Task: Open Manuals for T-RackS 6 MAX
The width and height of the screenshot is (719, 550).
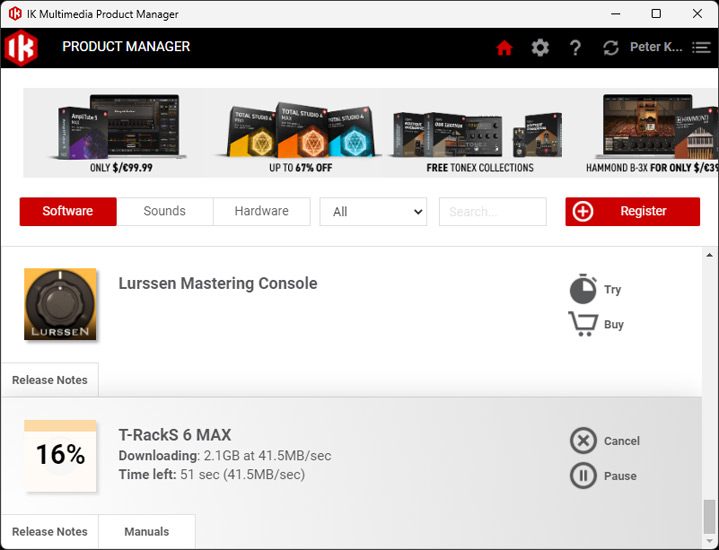Action: pyautogui.click(x=146, y=532)
